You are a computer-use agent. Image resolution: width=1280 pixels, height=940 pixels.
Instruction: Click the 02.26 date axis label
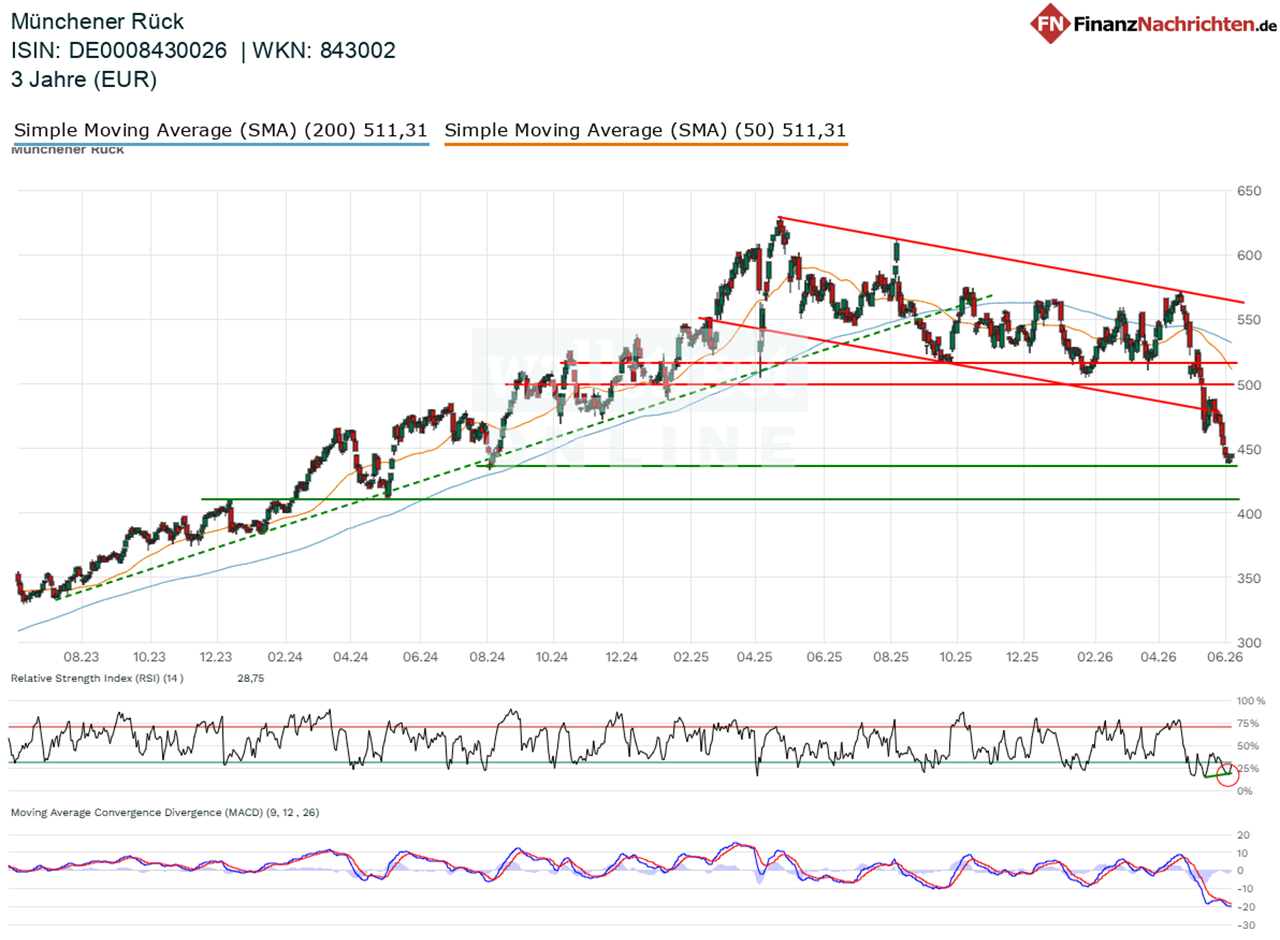[1094, 658]
